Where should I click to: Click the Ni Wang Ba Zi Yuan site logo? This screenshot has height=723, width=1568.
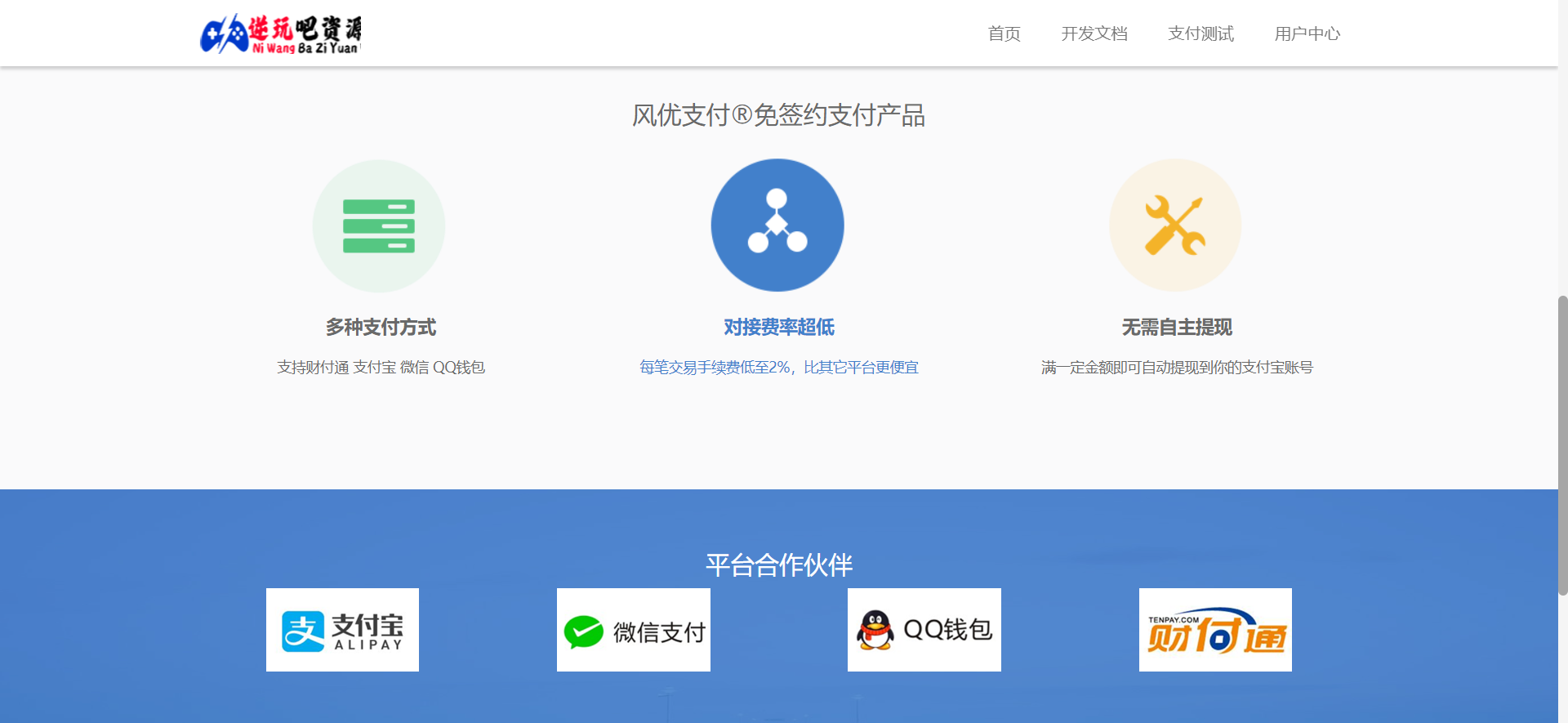280,33
